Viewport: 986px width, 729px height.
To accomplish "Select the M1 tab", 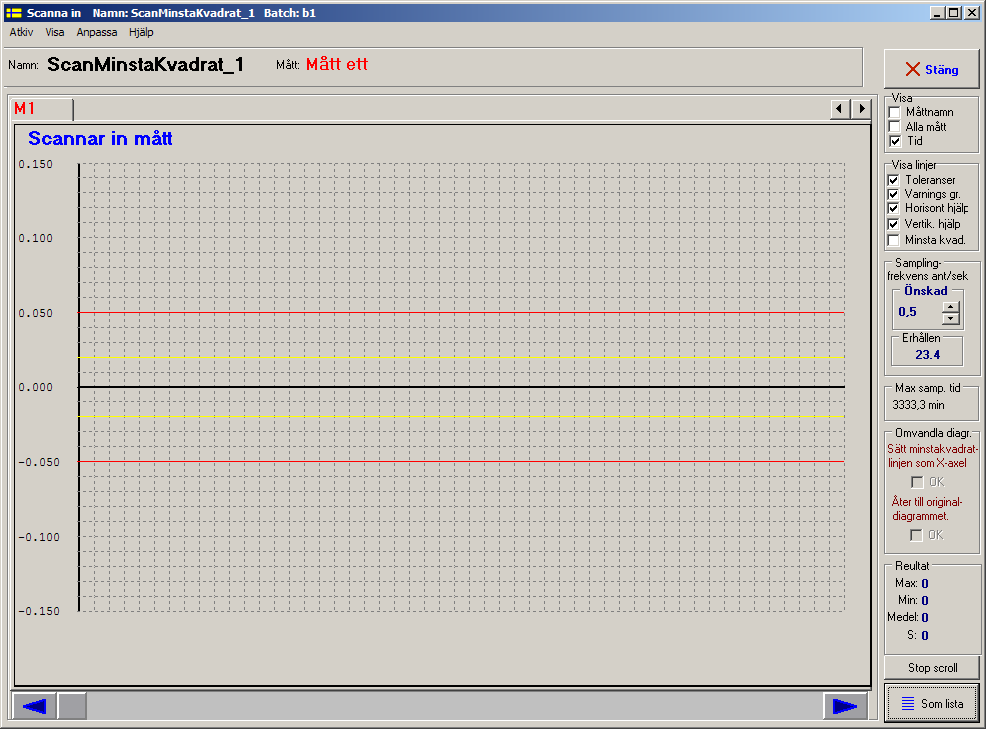I will pyautogui.click(x=42, y=108).
